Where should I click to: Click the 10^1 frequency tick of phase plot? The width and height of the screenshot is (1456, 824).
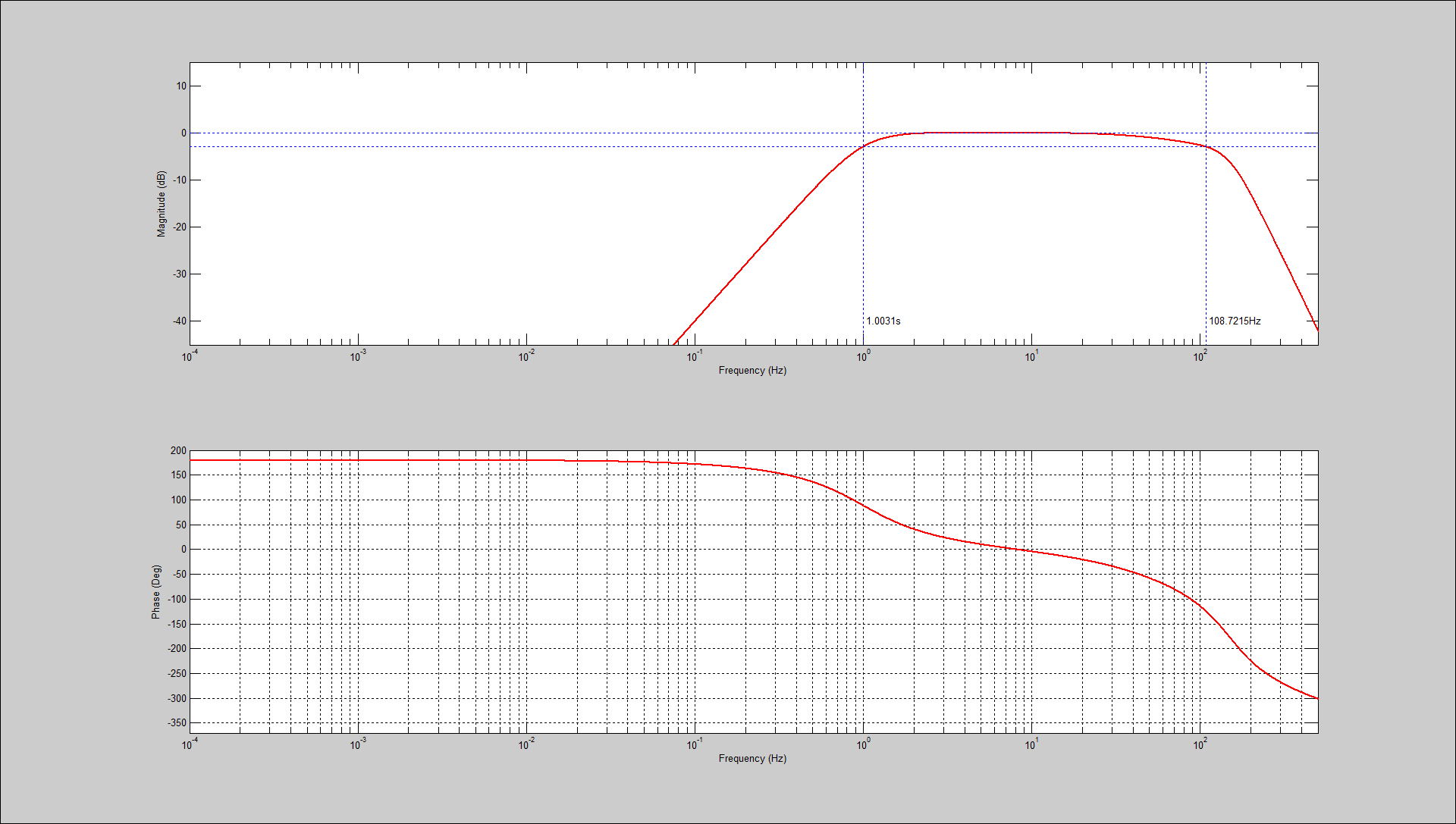(1031, 744)
